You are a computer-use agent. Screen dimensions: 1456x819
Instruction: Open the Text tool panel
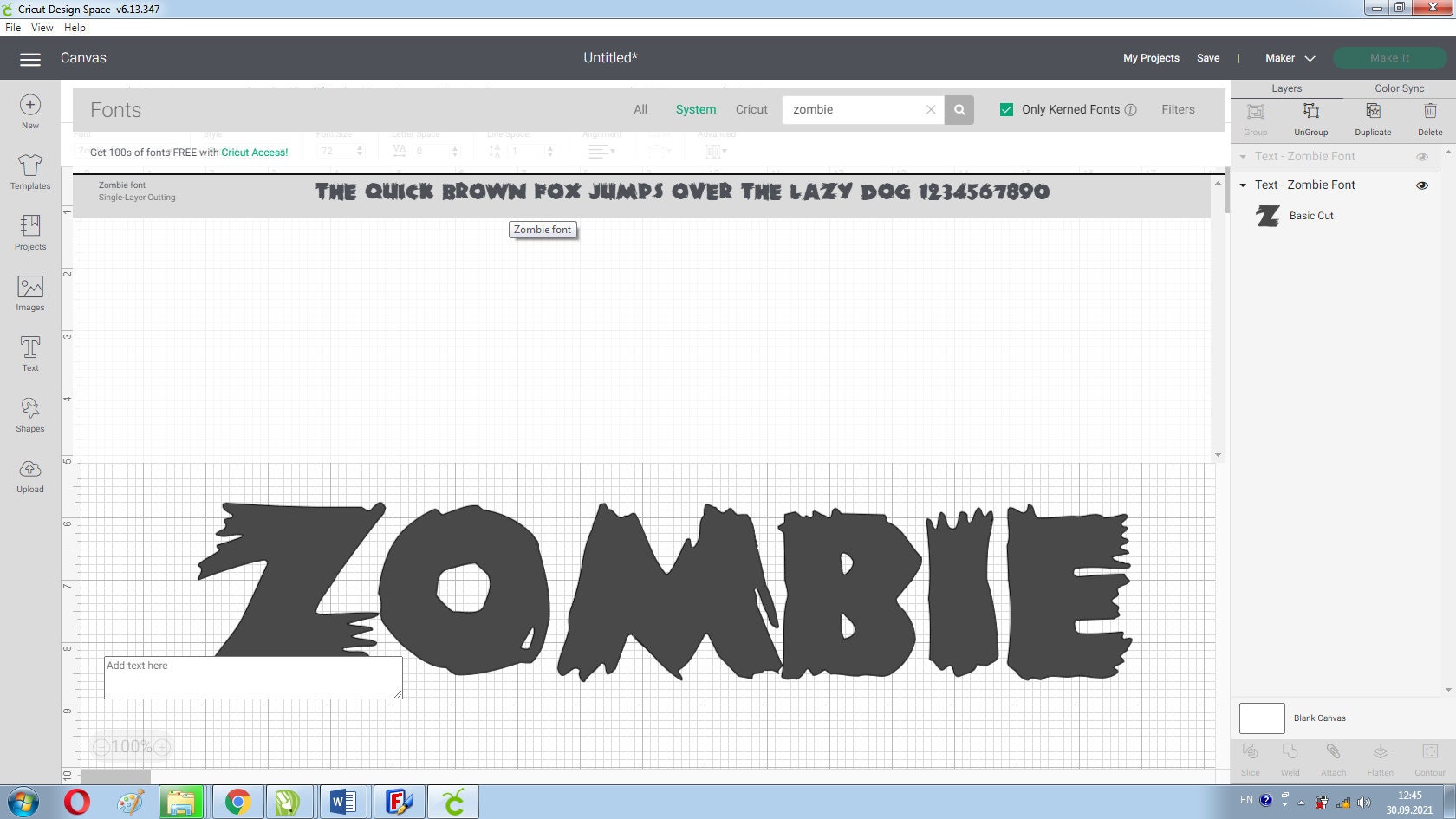point(29,353)
